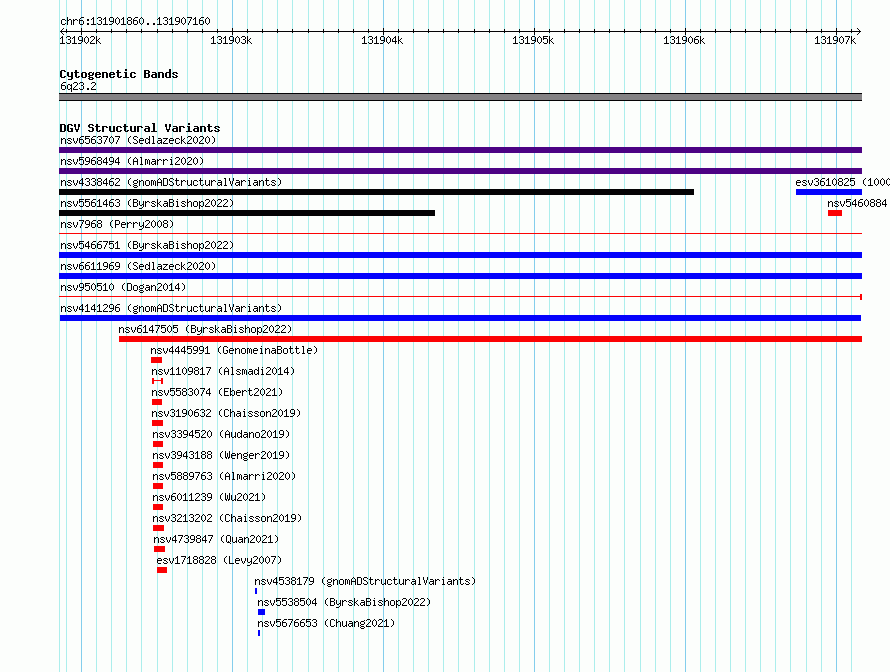Open the nsv5583074 (Ebert2021) label
The image size is (890, 672).
217,392
